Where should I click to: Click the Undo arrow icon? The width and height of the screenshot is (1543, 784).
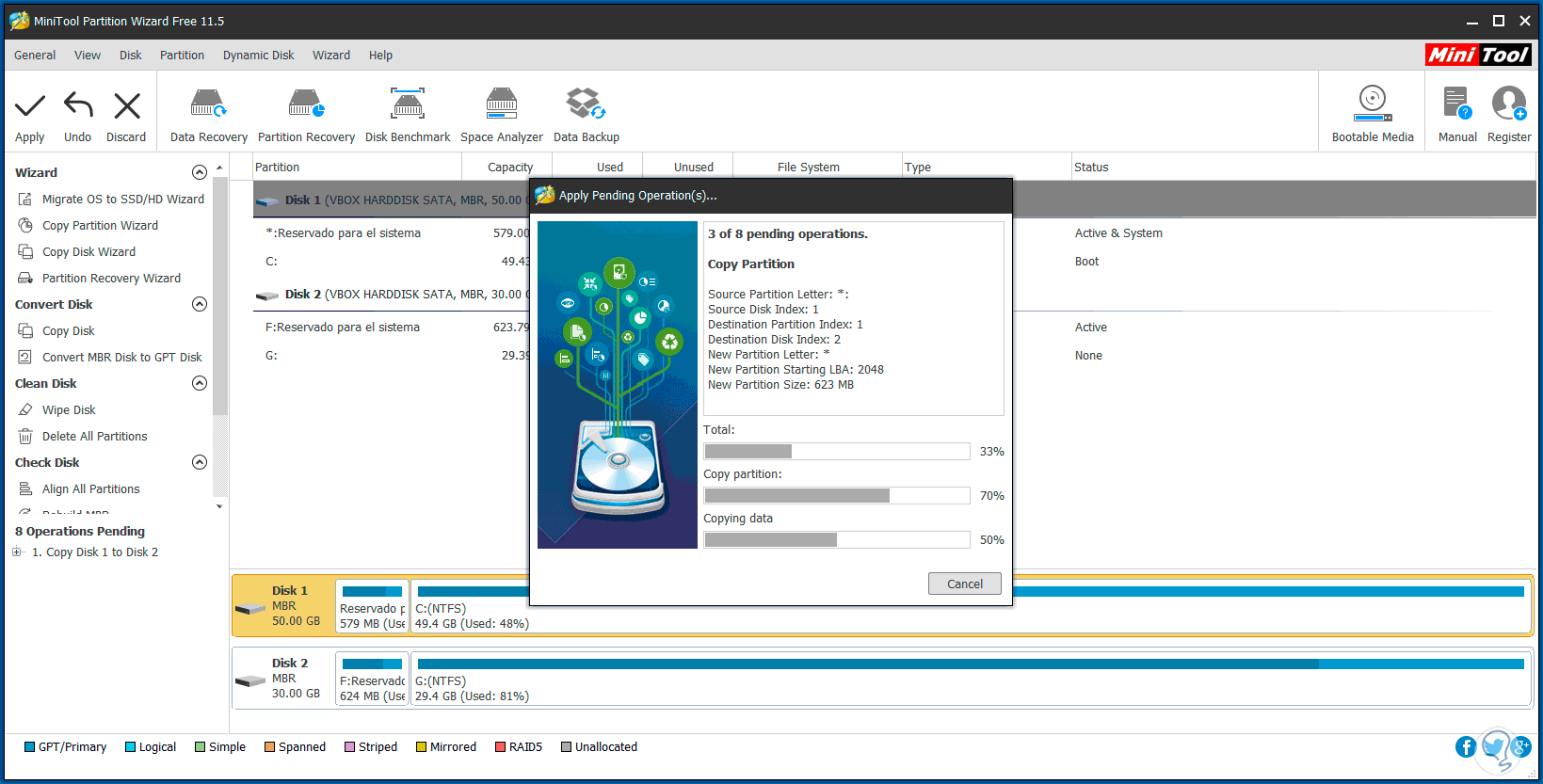pyautogui.click(x=78, y=106)
